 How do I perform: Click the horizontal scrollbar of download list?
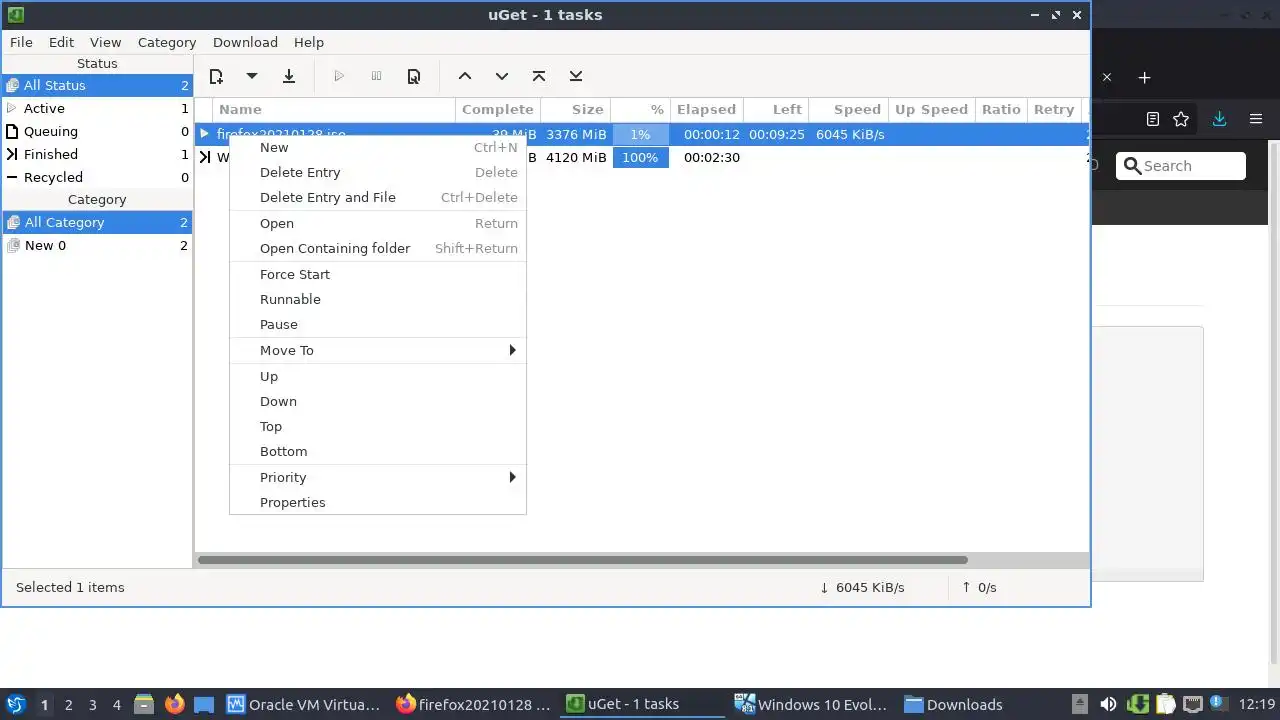(583, 560)
